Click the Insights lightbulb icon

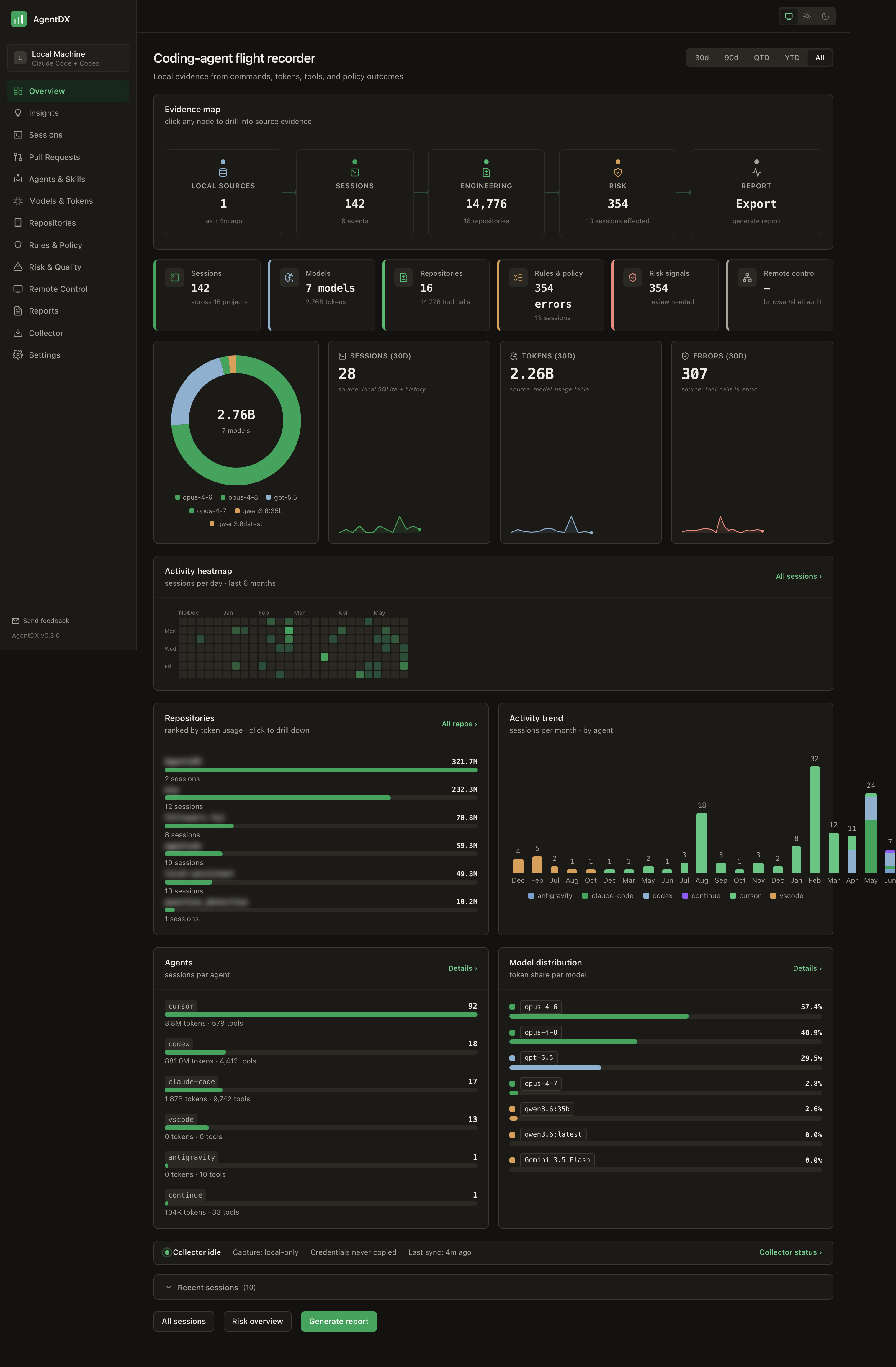tap(18, 113)
